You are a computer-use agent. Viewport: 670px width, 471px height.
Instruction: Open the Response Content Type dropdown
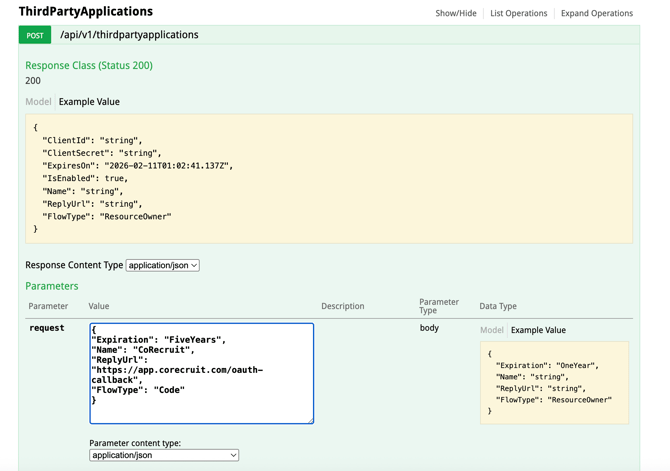pos(162,265)
